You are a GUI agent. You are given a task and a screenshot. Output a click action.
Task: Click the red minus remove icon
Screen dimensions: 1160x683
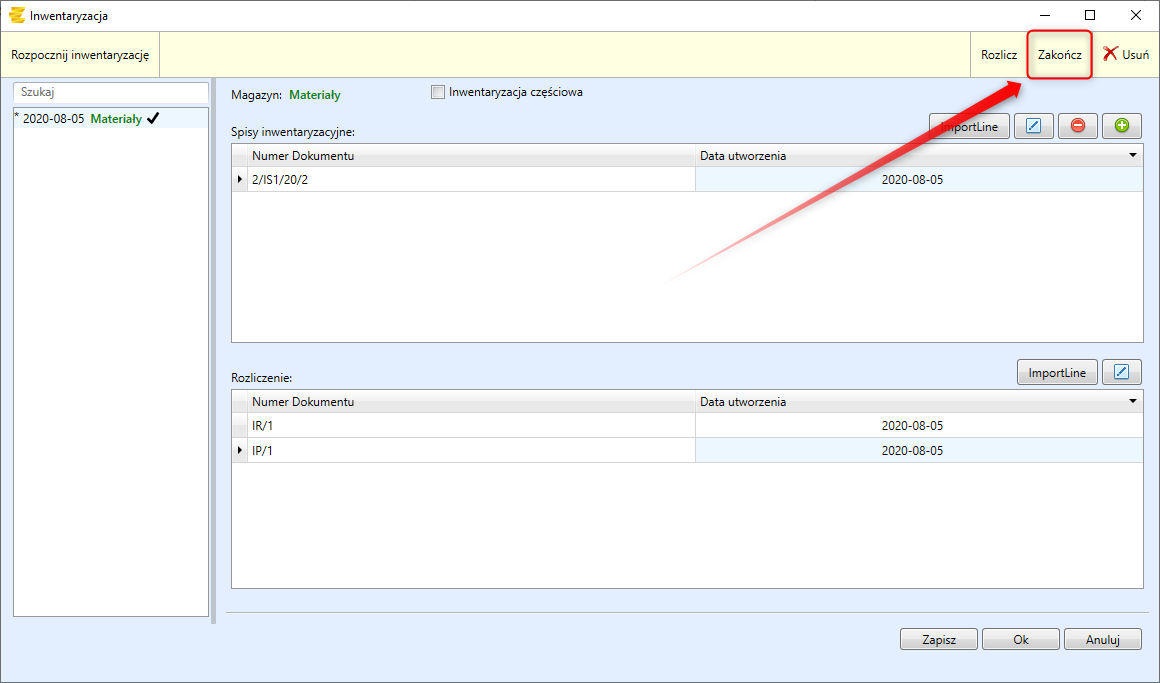(x=1077, y=126)
